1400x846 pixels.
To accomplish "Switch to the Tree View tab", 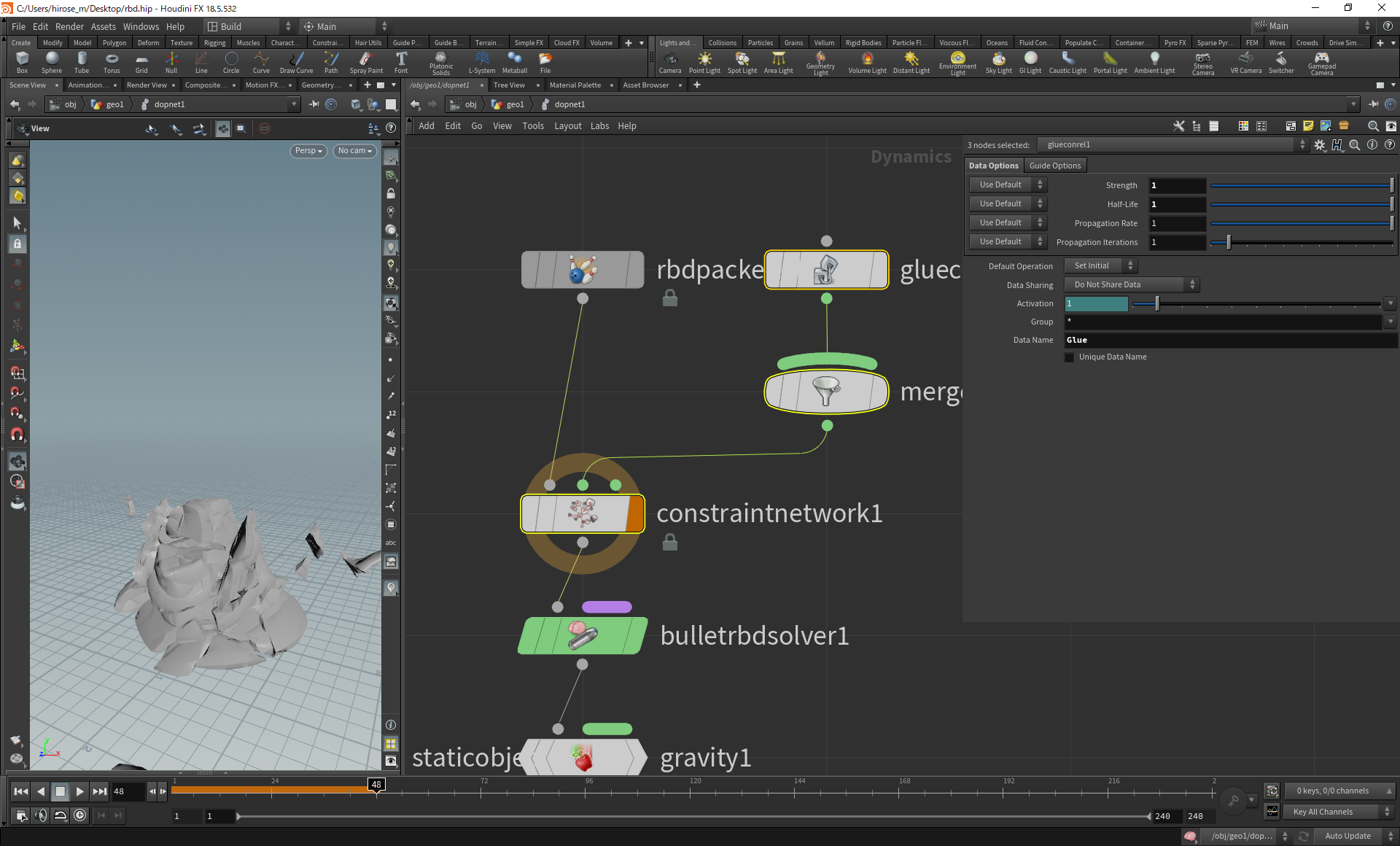I will (509, 85).
